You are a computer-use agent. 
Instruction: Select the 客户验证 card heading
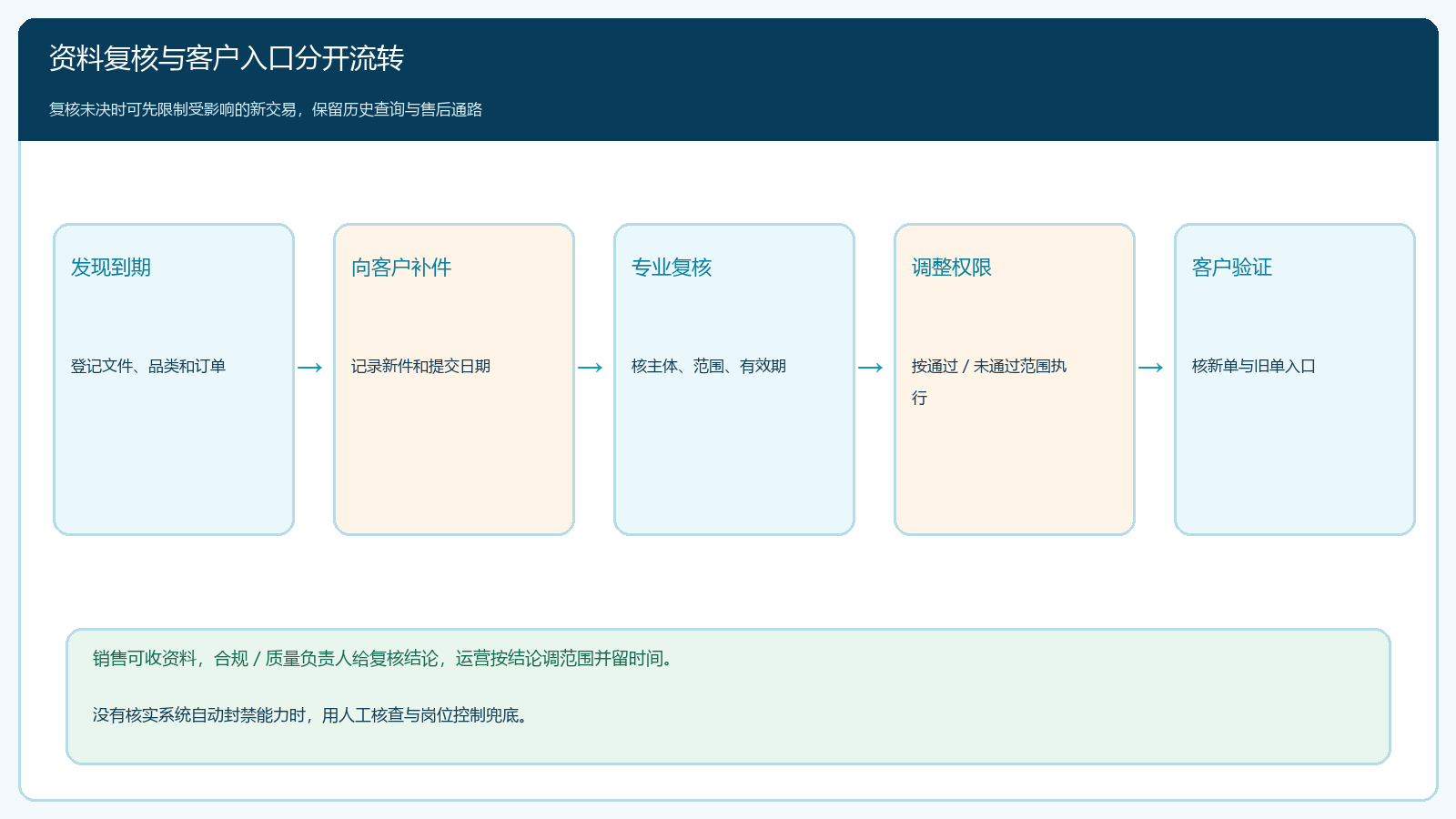coord(1232,268)
